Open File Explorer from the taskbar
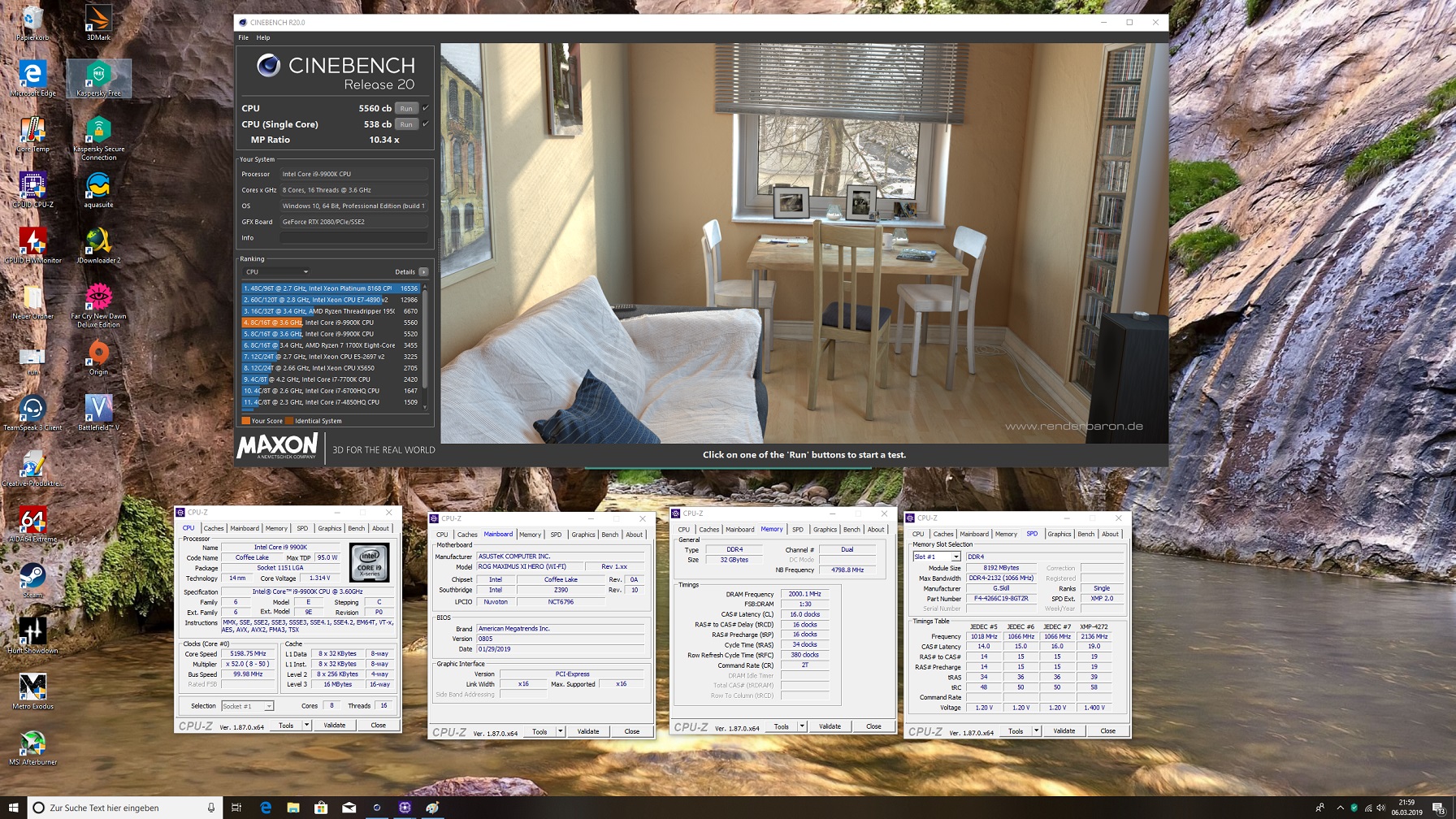Image resolution: width=1456 pixels, height=819 pixels. (x=293, y=808)
